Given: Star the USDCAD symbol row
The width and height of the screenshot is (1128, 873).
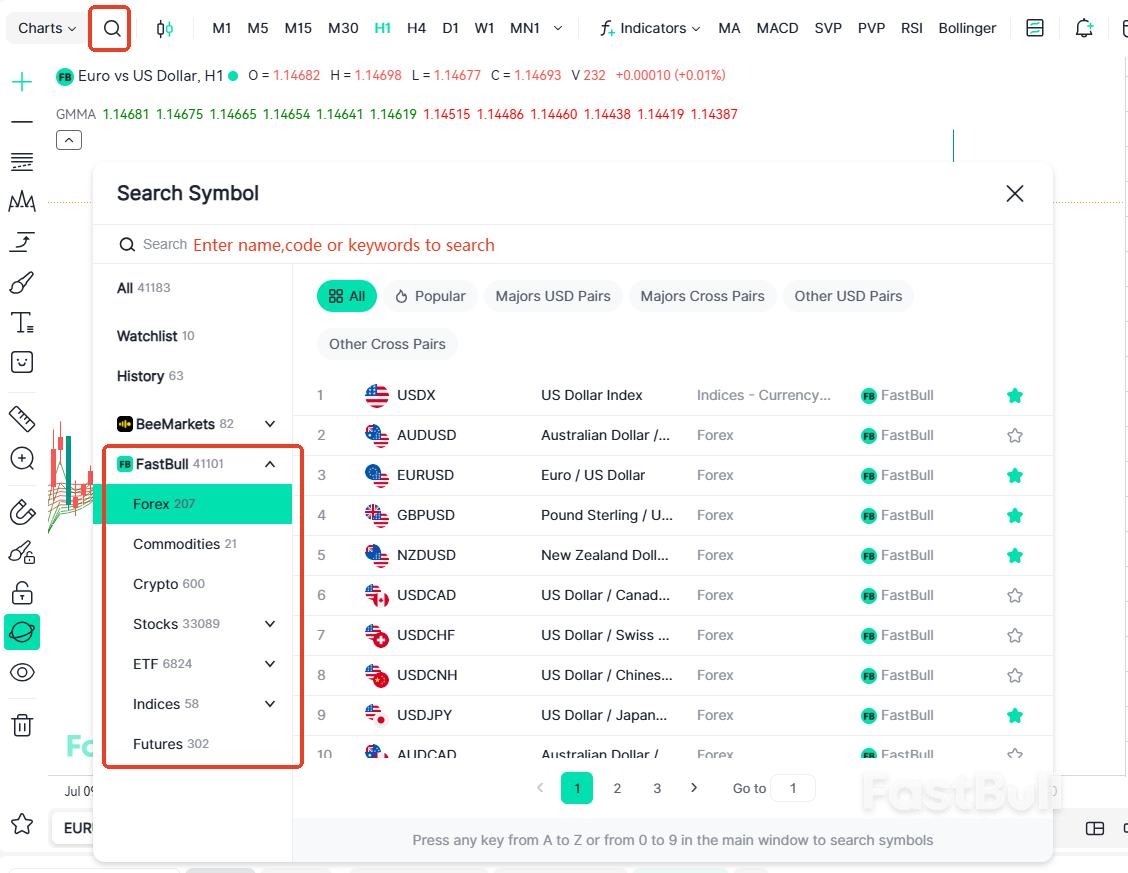Looking at the screenshot, I should tap(1014, 595).
